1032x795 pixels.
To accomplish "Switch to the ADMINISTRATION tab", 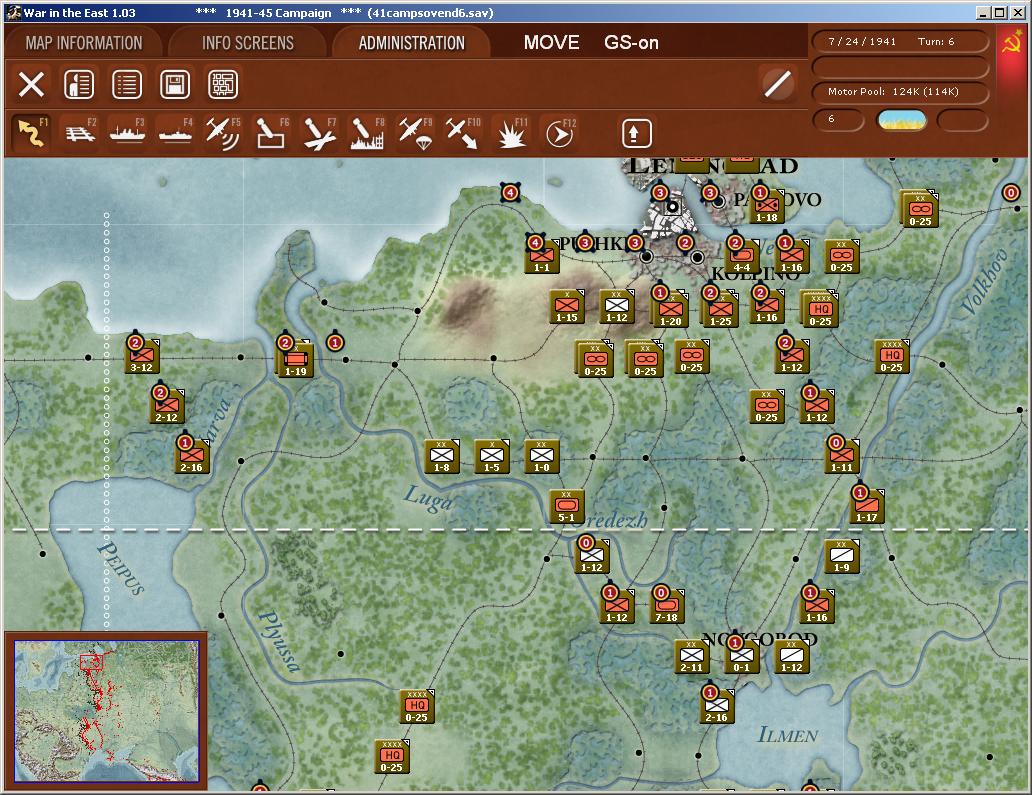I will 412,43.
